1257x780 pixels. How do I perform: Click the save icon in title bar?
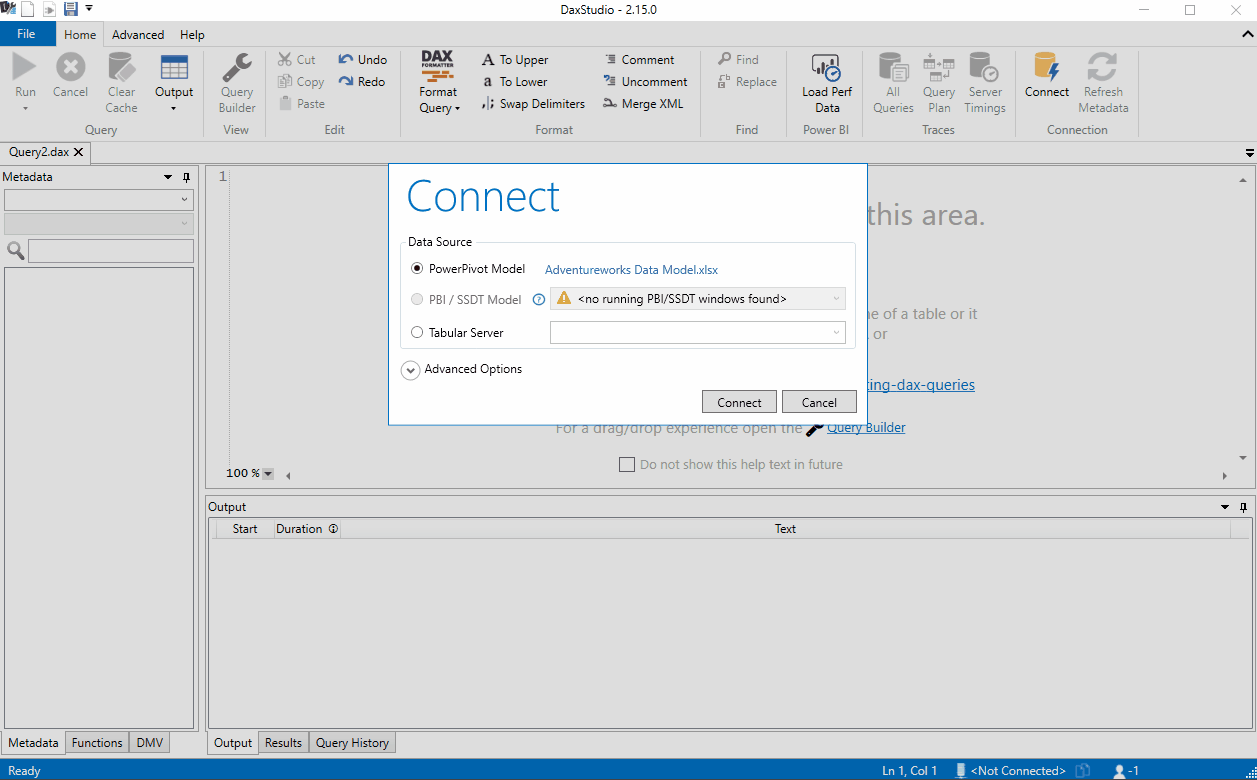[x=70, y=9]
